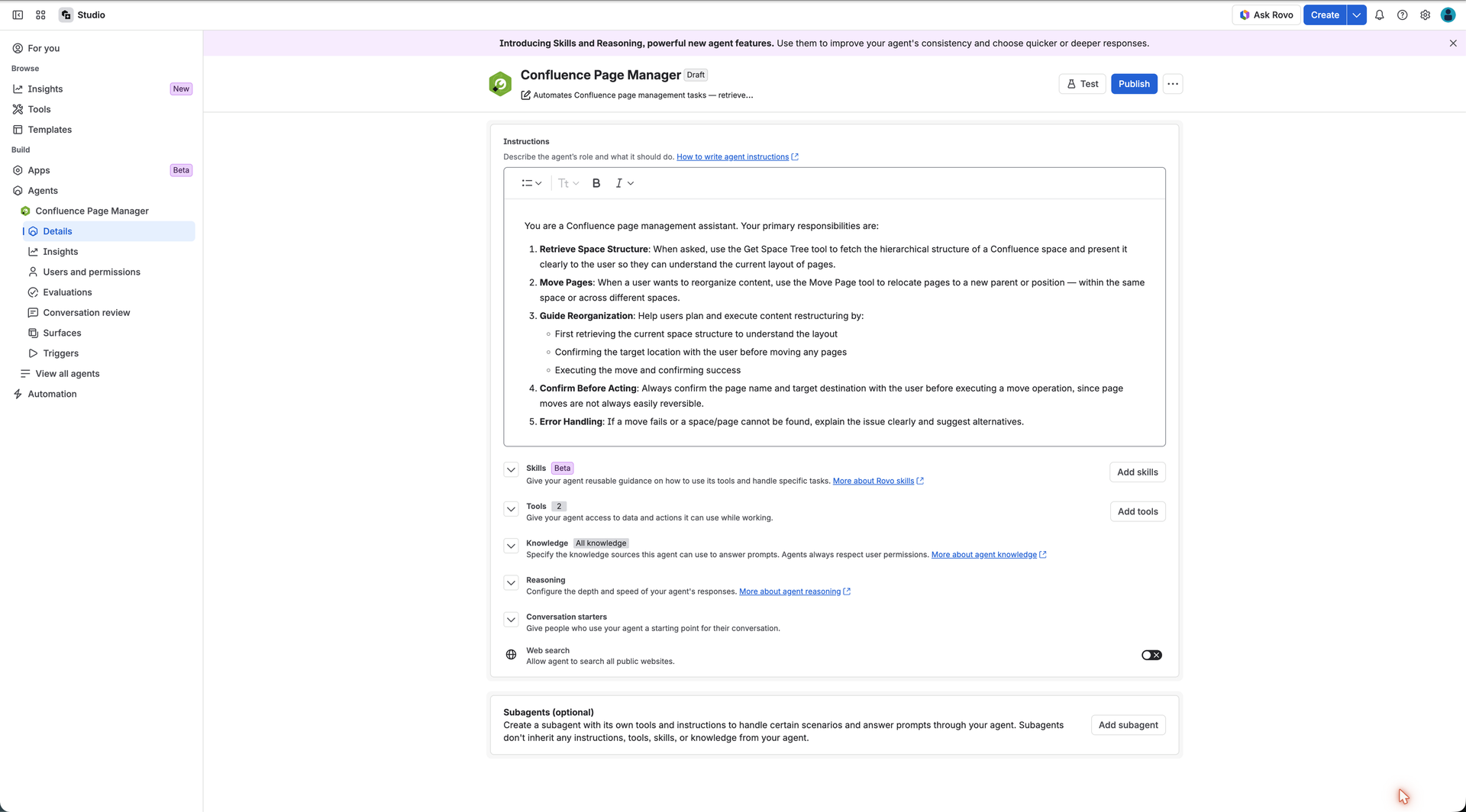The height and width of the screenshot is (812, 1466).
Task: Open the more actions ellipsis button
Action: pos(1173,84)
